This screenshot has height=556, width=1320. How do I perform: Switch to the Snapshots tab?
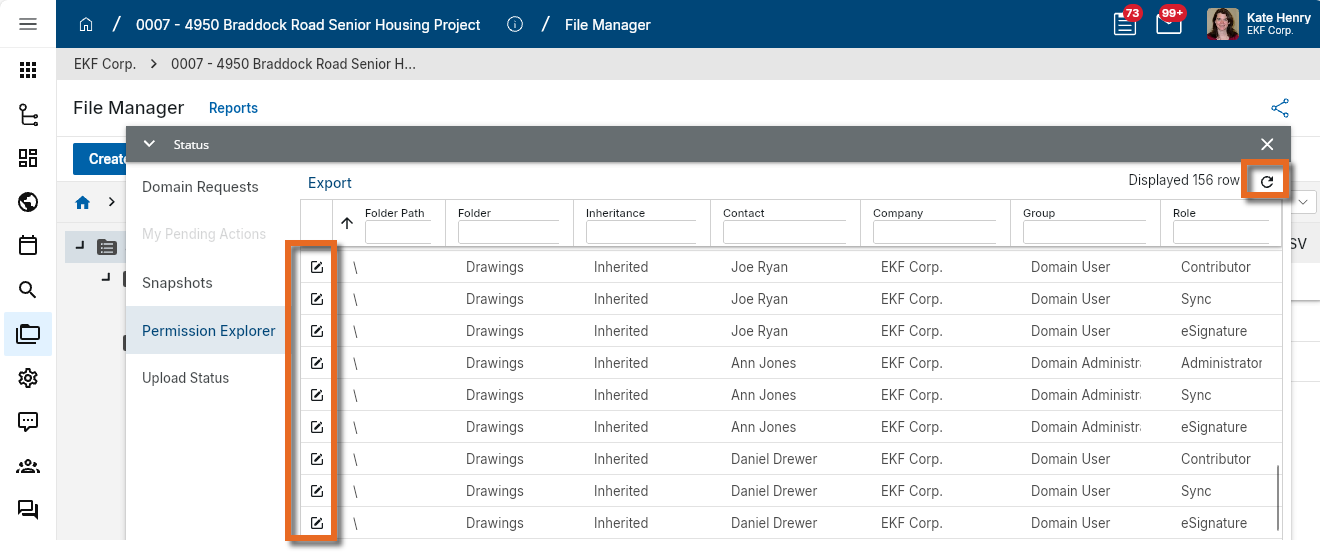[177, 283]
